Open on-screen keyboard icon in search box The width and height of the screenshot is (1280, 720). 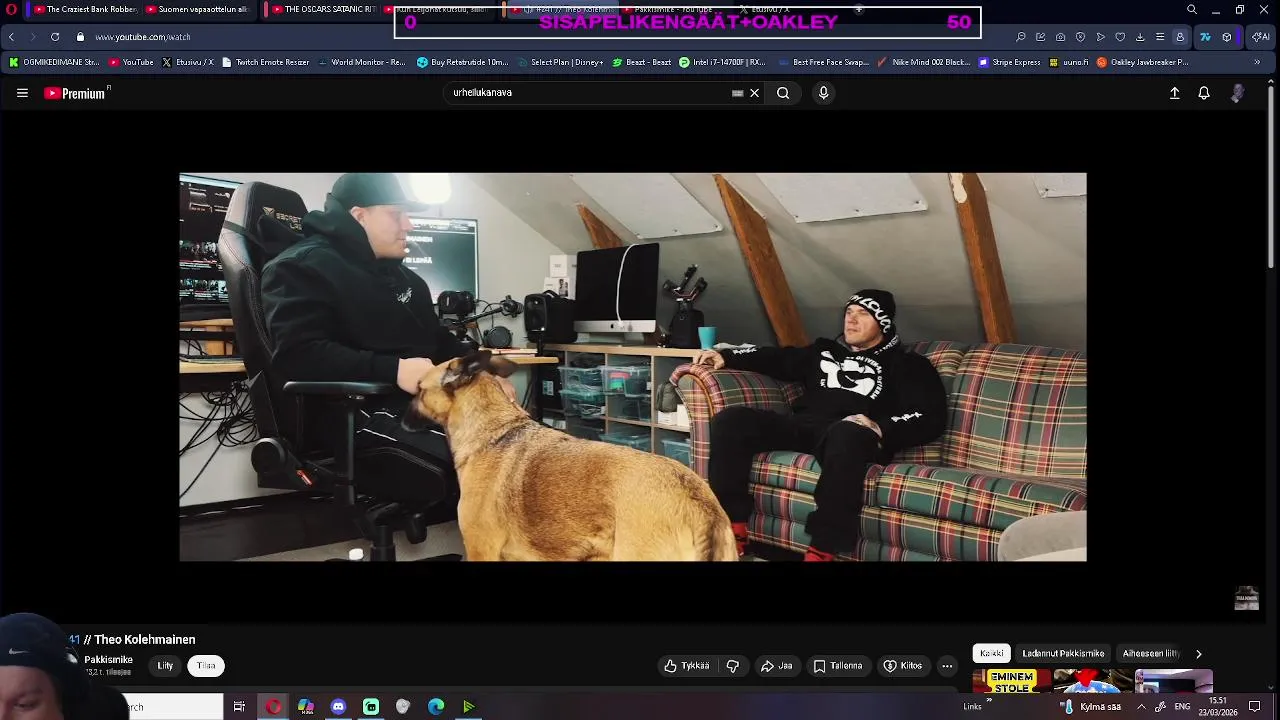[x=737, y=93]
